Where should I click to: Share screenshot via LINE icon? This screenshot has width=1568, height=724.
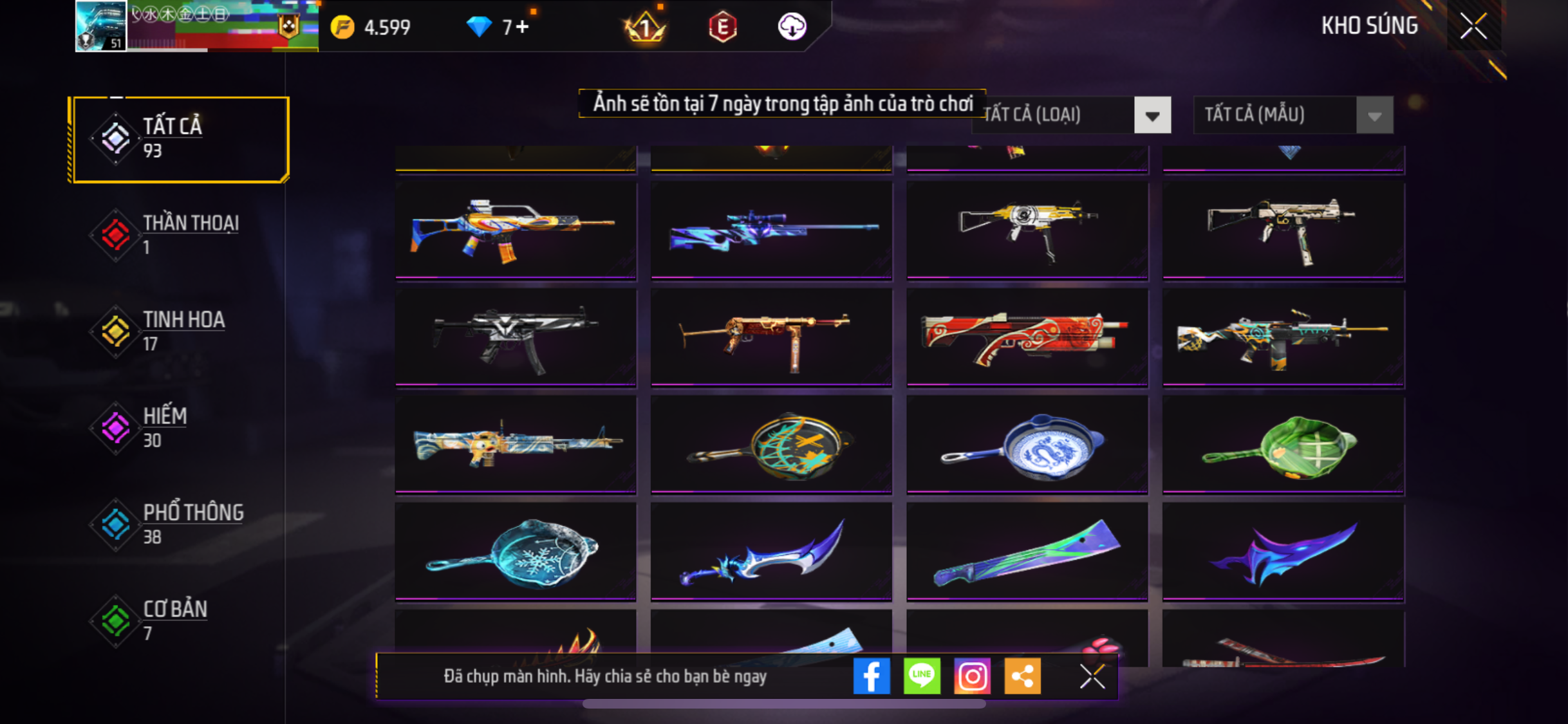(x=922, y=676)
